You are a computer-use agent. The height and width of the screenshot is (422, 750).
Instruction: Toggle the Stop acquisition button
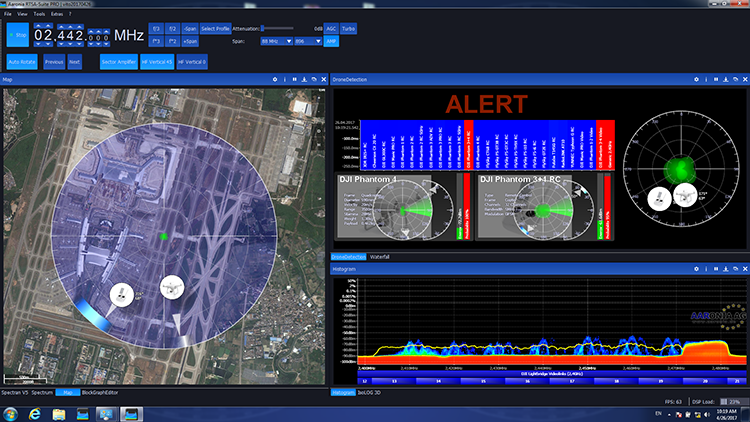tap(18, 35)
